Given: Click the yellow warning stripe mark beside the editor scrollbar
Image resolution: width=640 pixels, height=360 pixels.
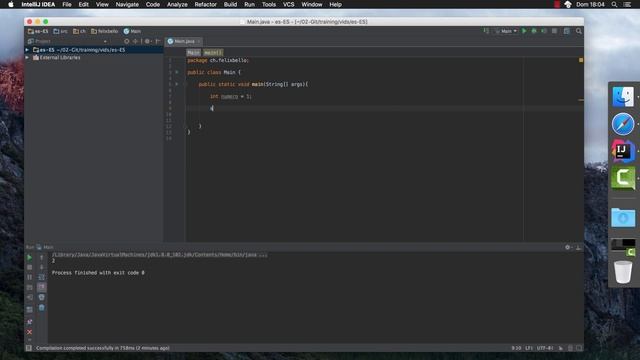Looking at the screenshot, I should tap(581, 100).
